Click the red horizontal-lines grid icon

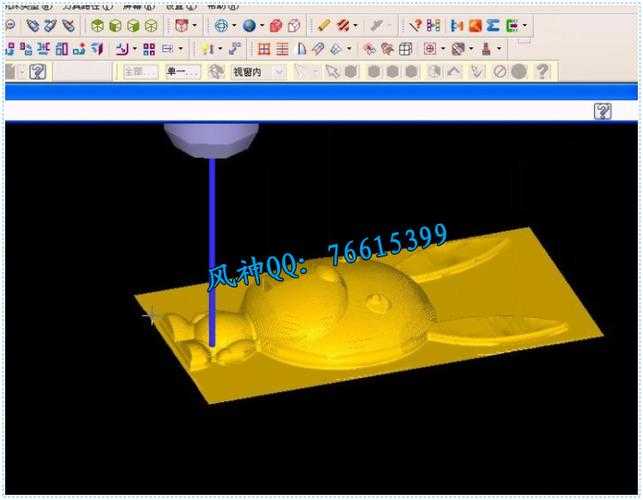282,49
